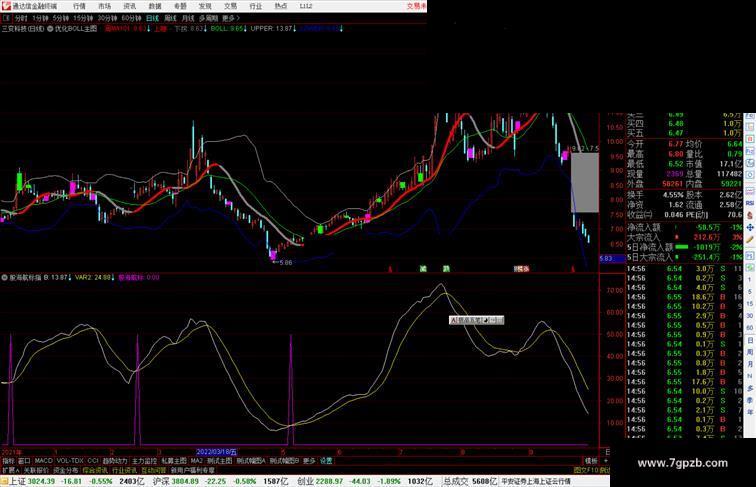Expand 更多 indicator list in bottom bar
The image size is (756, 487).
click(309, 461)
